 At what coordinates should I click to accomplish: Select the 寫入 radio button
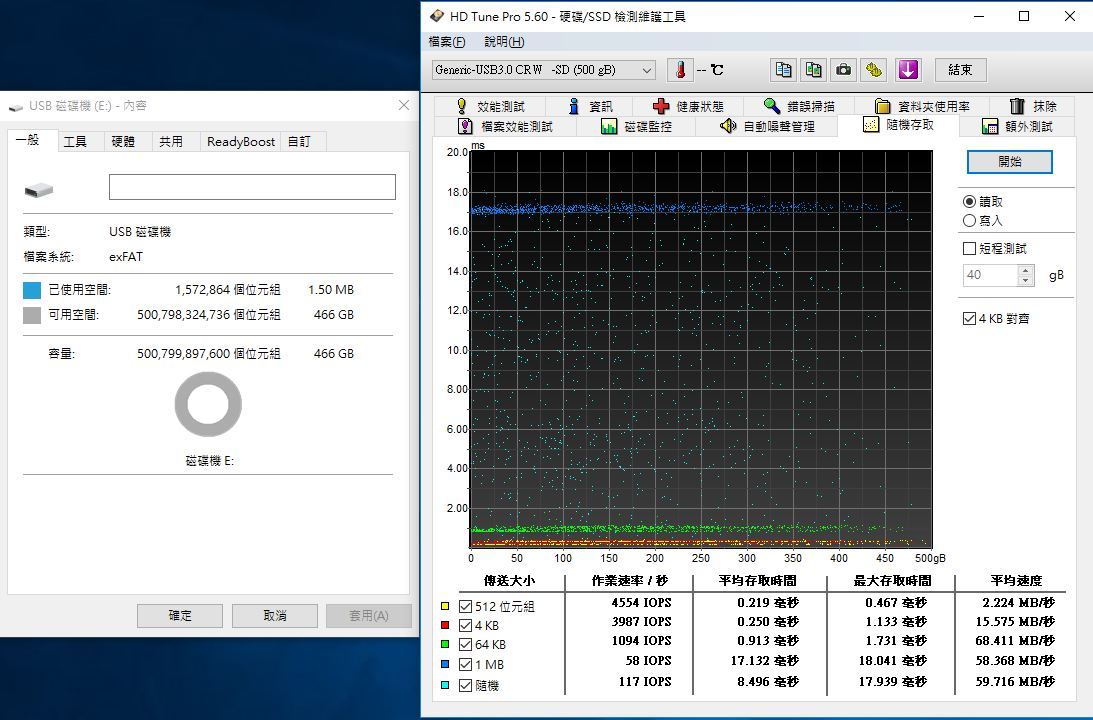click(969, 221)
